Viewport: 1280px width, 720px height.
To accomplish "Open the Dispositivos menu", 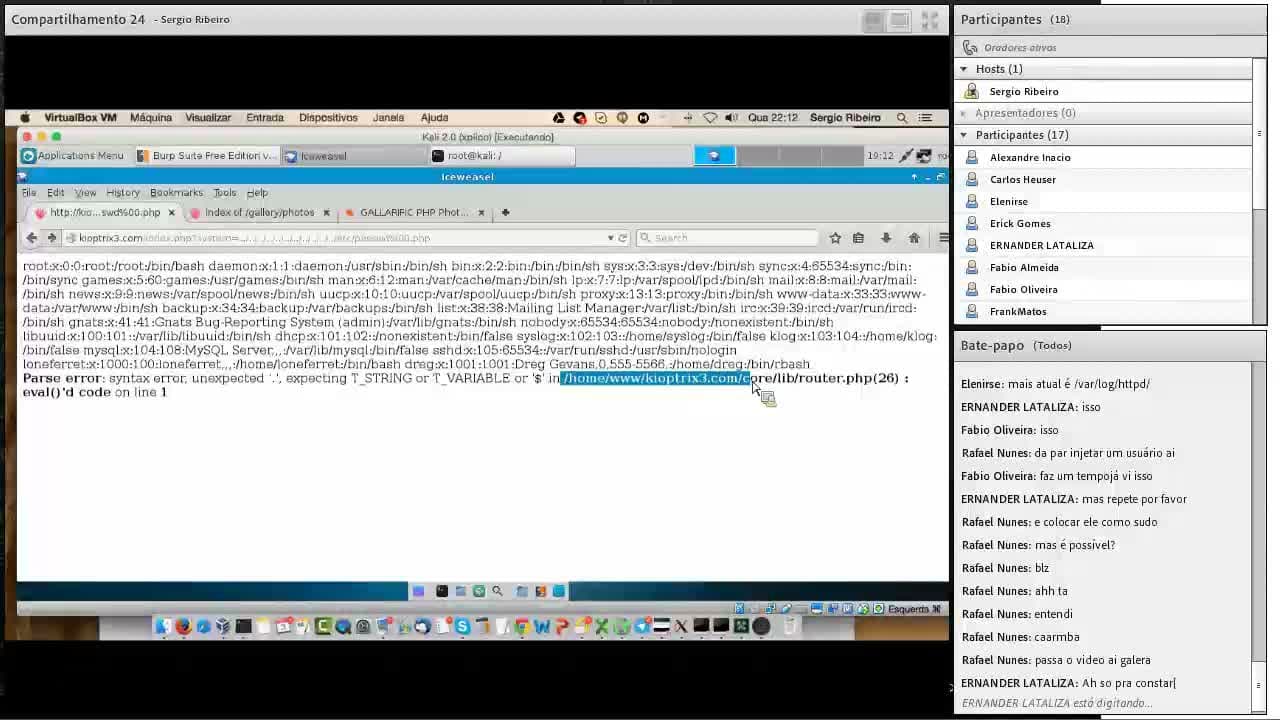I will pyautogui.click(x=328, y=117).
